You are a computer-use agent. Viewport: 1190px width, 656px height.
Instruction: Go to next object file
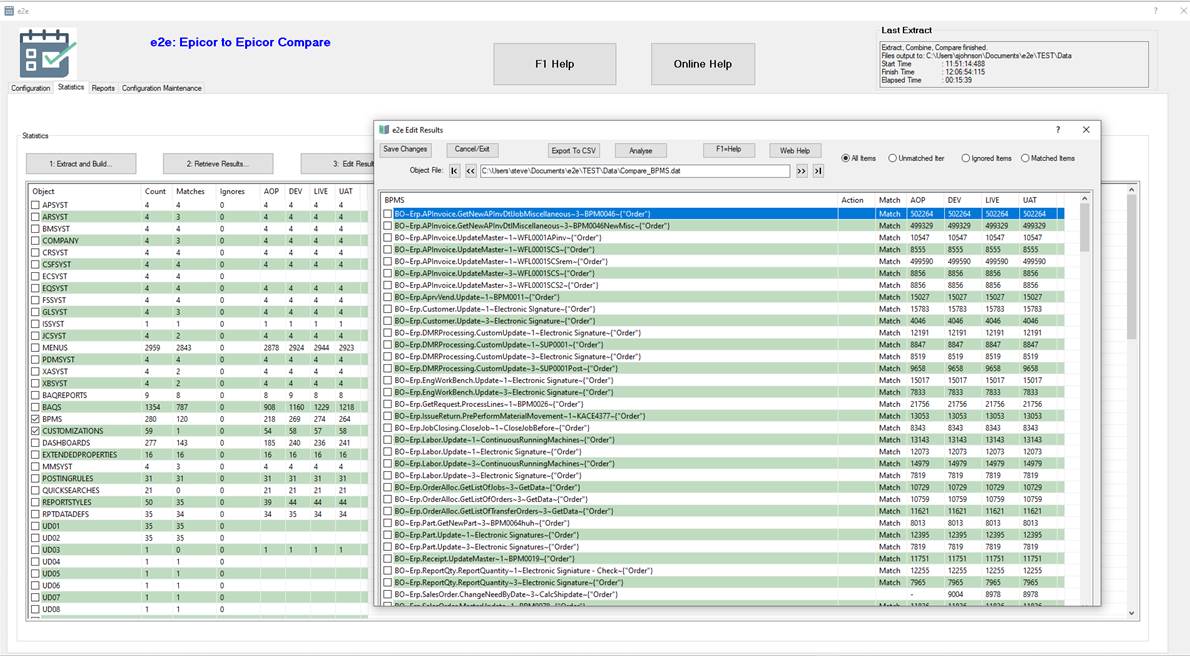coord(801,171)
